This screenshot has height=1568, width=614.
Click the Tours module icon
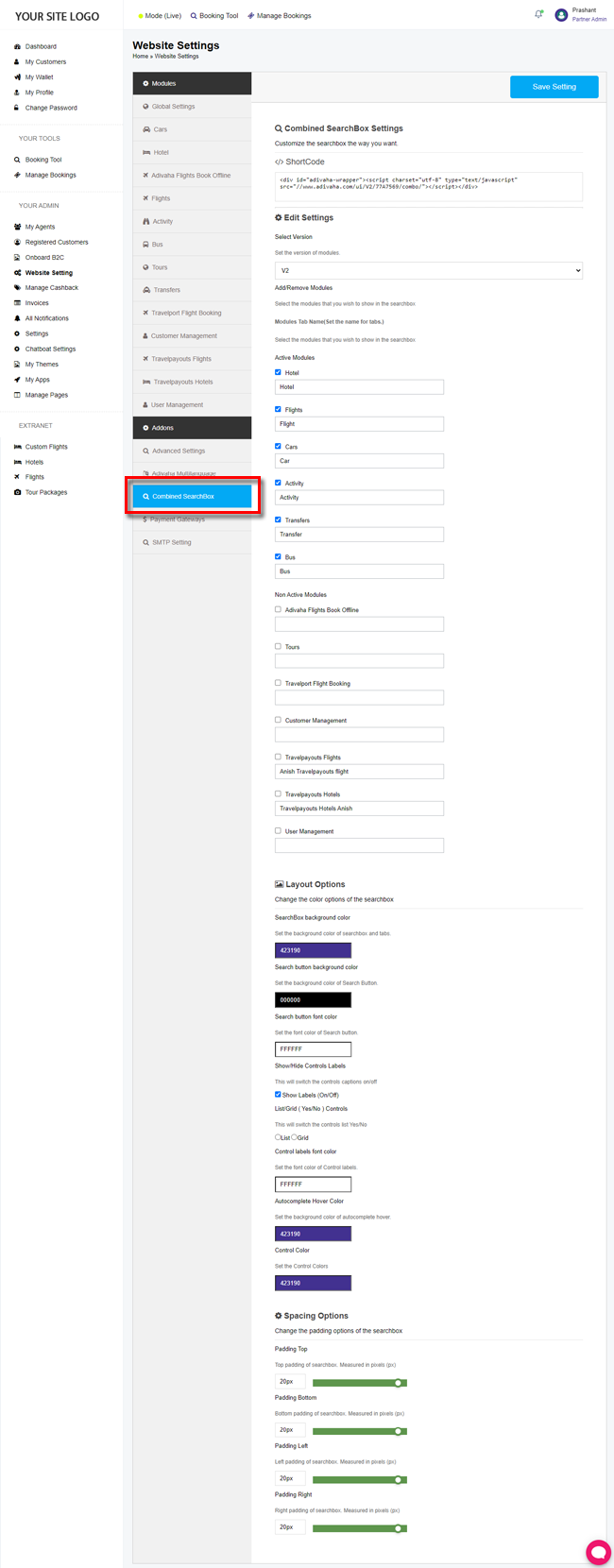point(145,267)
